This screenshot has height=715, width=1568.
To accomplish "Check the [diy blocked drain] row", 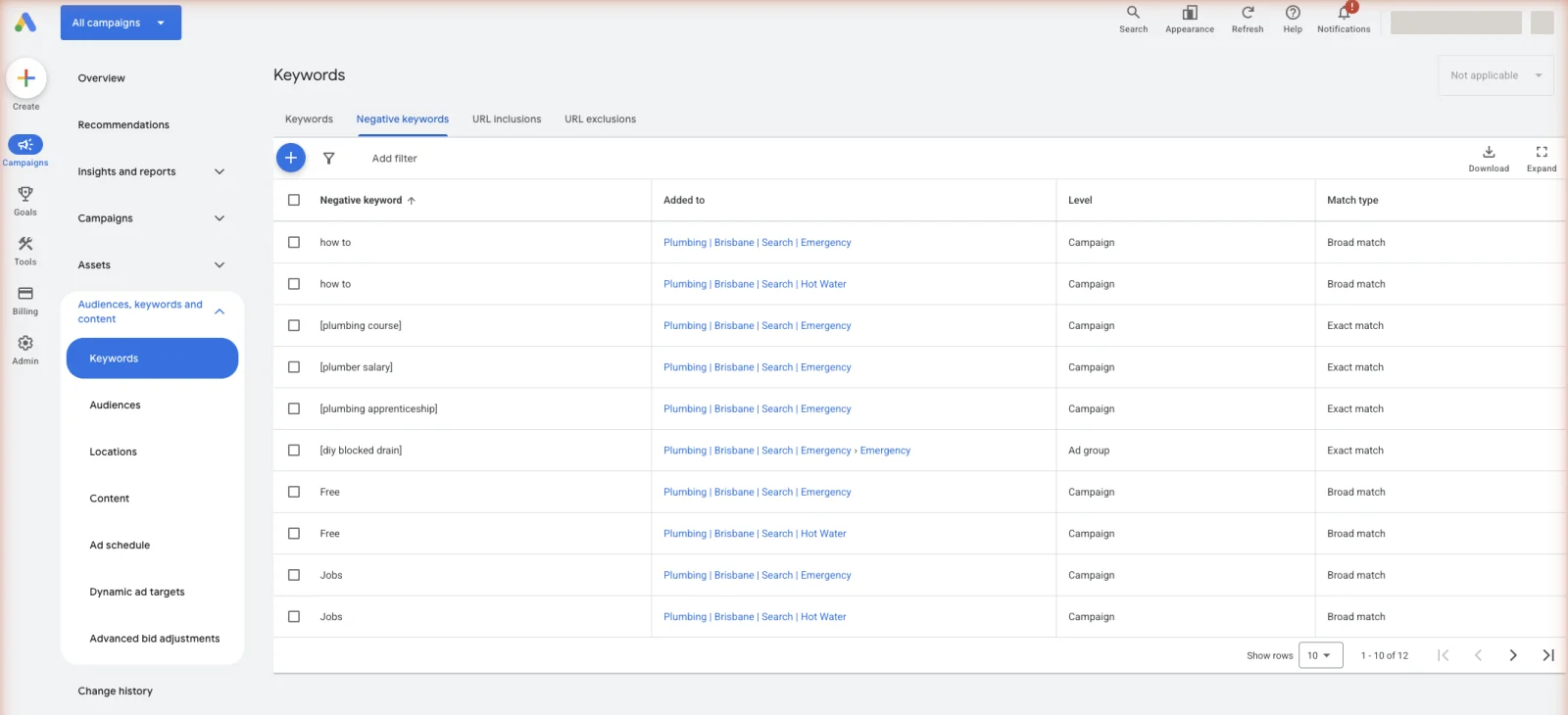I will click(x=294, y=451).
